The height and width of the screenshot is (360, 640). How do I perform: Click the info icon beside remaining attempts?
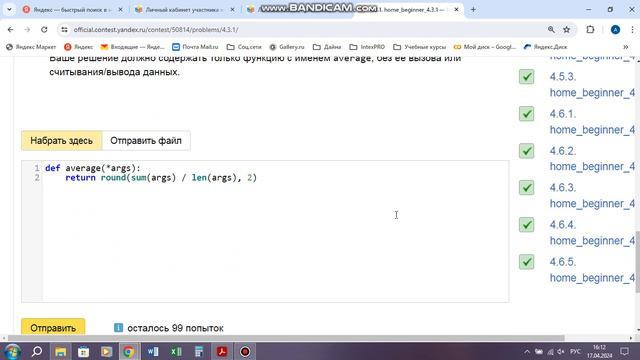[x=118, y=327]
